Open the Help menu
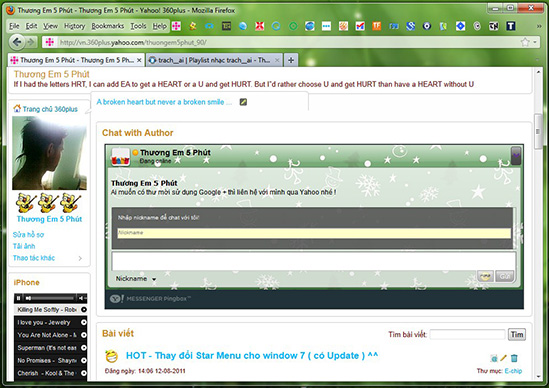 point(159,26)
